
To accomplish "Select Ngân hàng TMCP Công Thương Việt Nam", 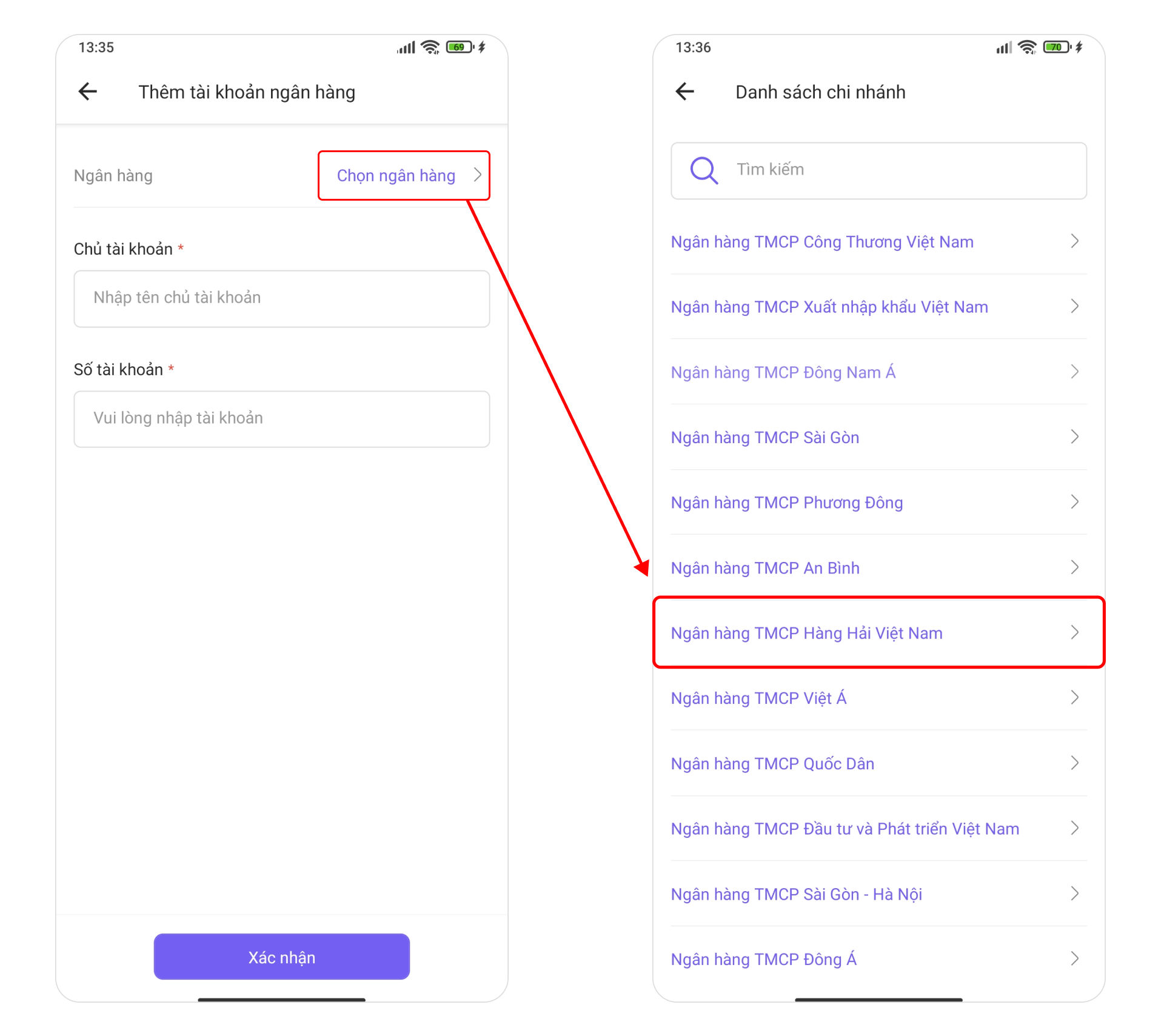I will click(x=879, y=242).
